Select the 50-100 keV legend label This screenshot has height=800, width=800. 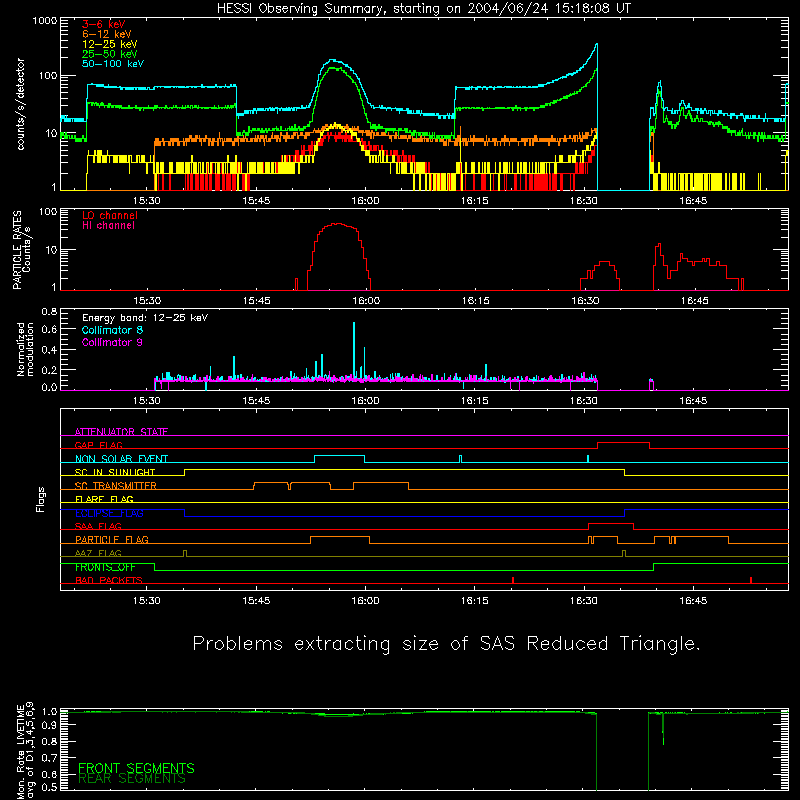click(113, 64)
